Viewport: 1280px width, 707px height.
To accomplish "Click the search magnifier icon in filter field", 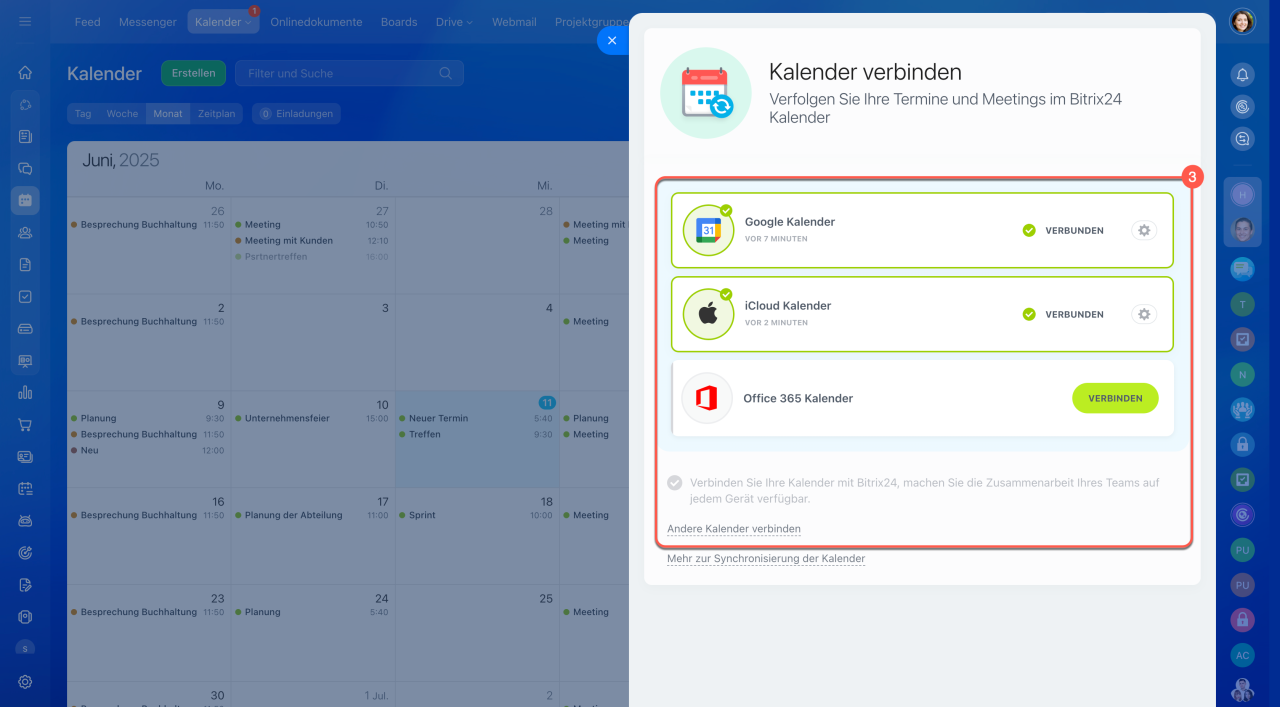I will tap(446, 73).
